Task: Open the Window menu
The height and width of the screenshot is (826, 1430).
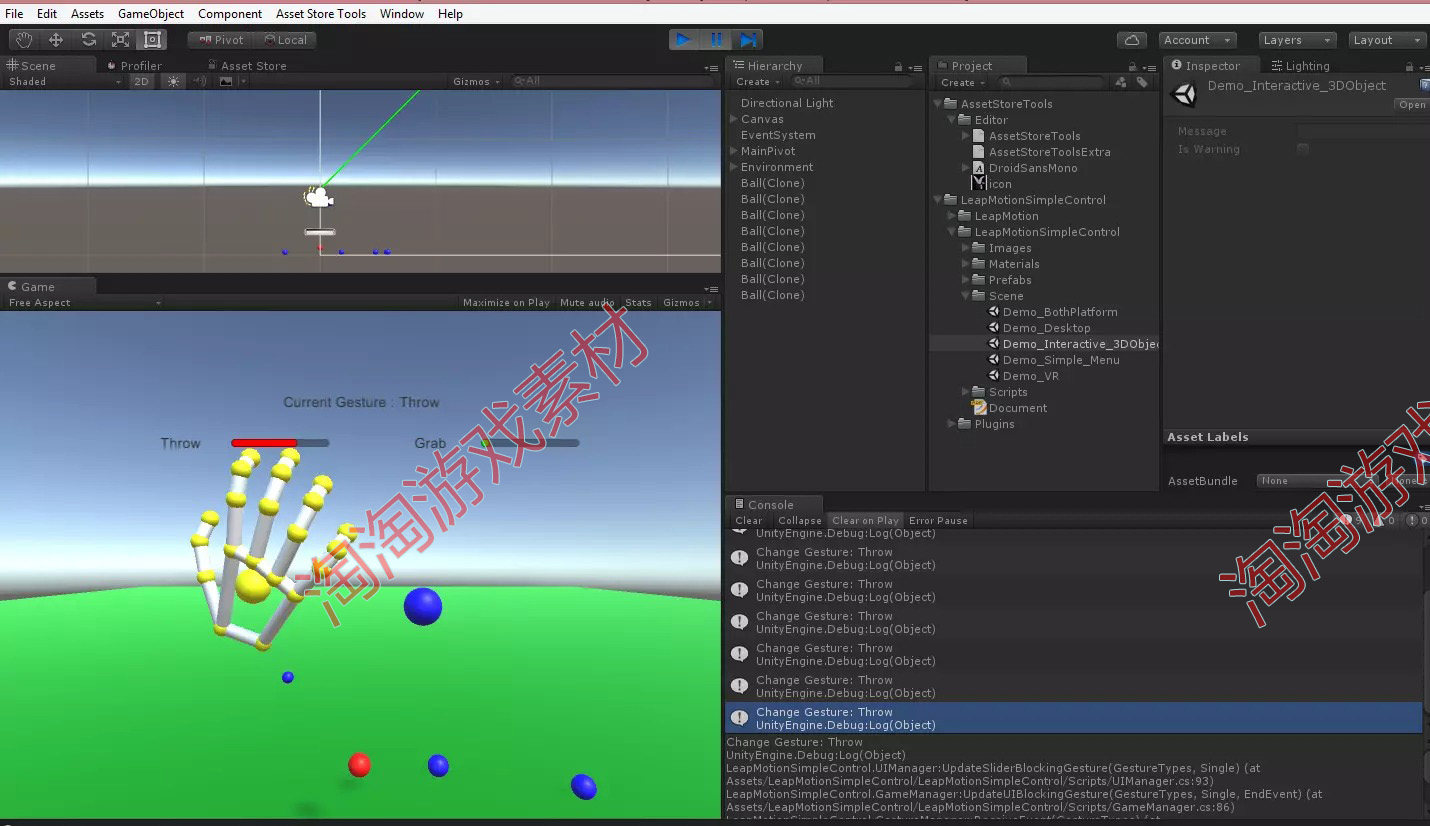Action: (x=402, y=14)
